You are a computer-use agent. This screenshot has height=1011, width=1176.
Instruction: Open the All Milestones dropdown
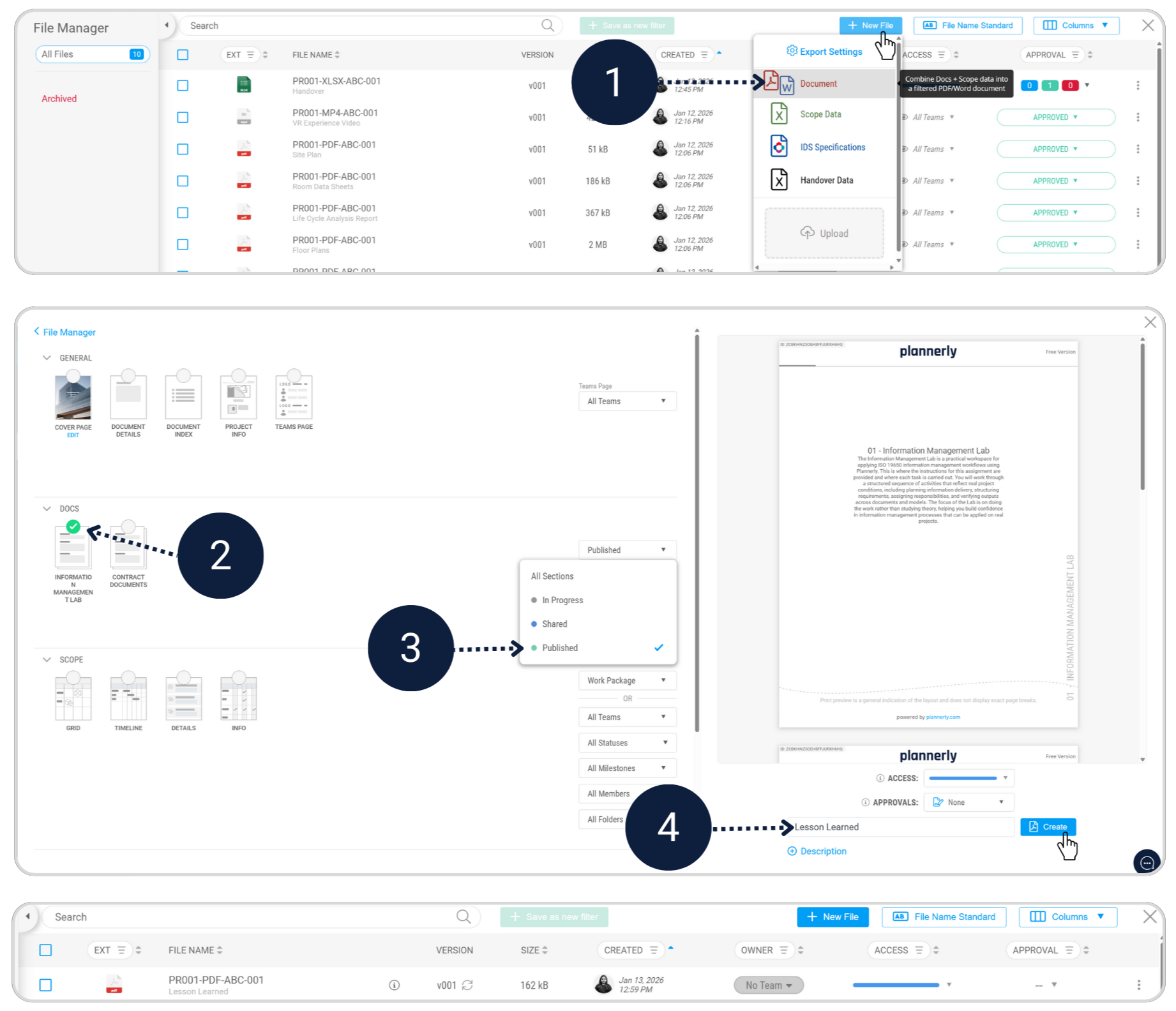point(626,768)
